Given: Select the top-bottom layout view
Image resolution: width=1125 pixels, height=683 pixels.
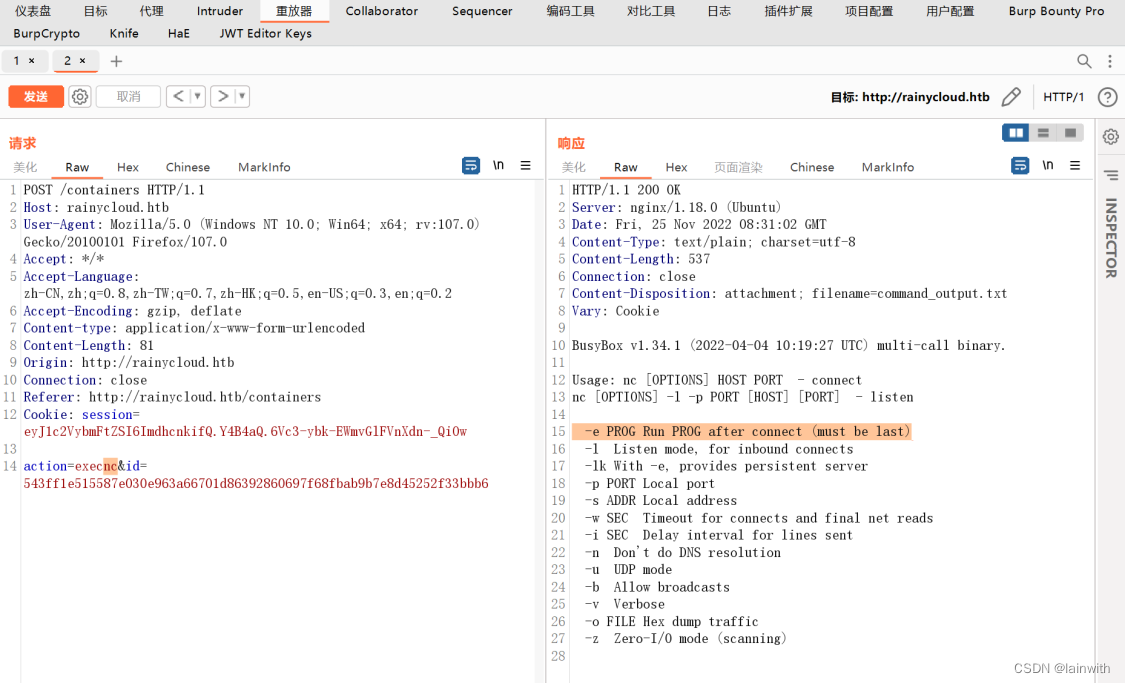Looking at the screenshot, I should [1043, 133].
